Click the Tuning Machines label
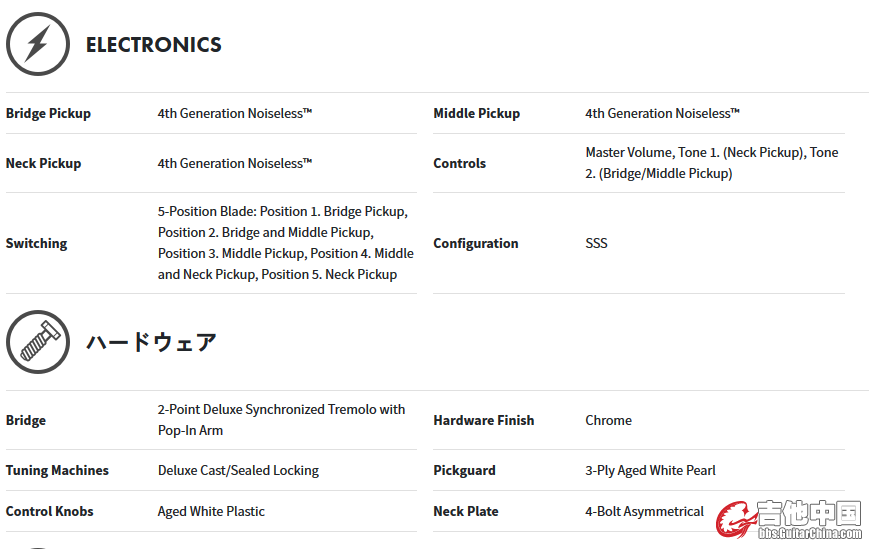Viewport: 869px width, 549px height. point(57,471)
